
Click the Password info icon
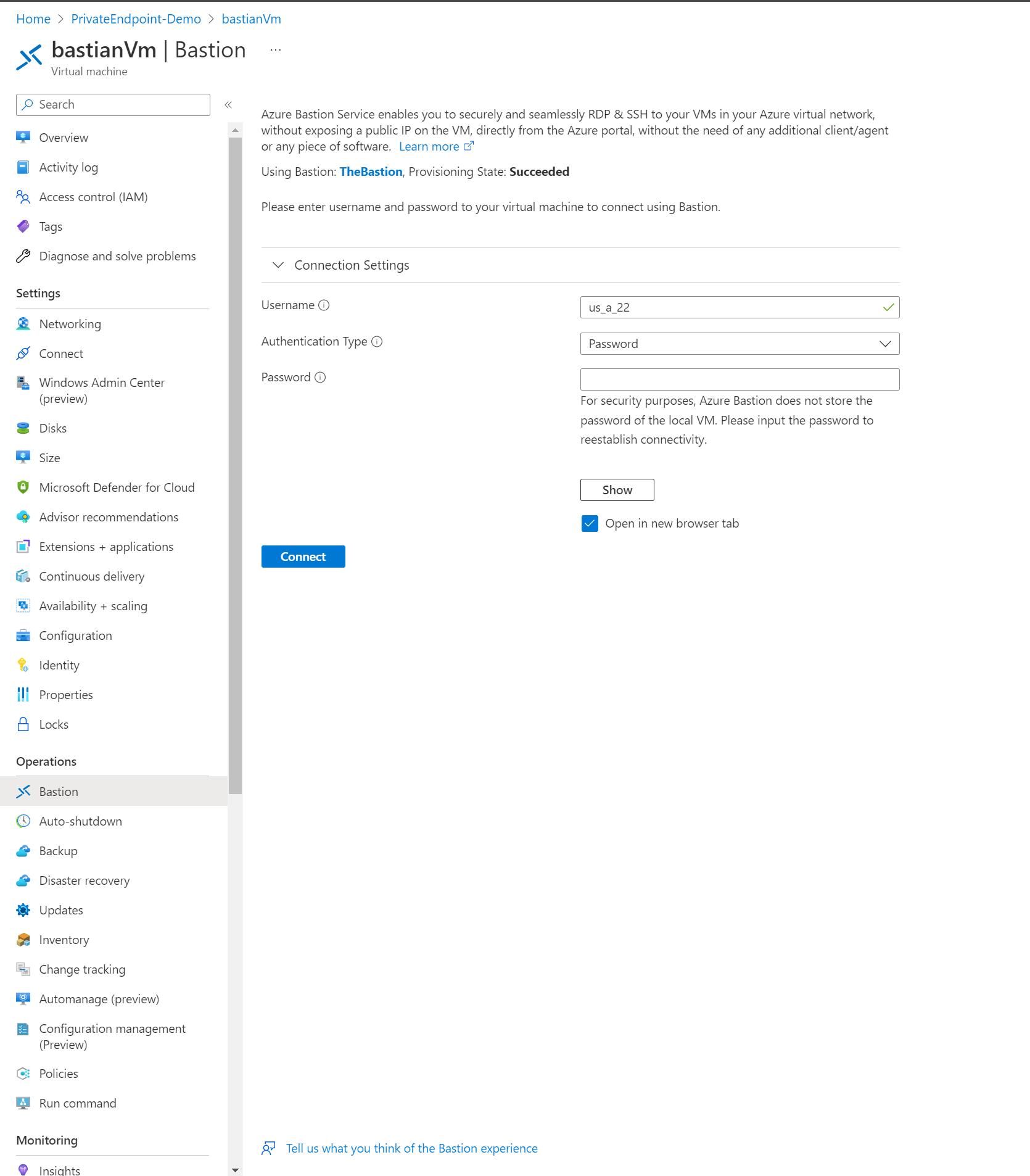[x=320, y=378]
